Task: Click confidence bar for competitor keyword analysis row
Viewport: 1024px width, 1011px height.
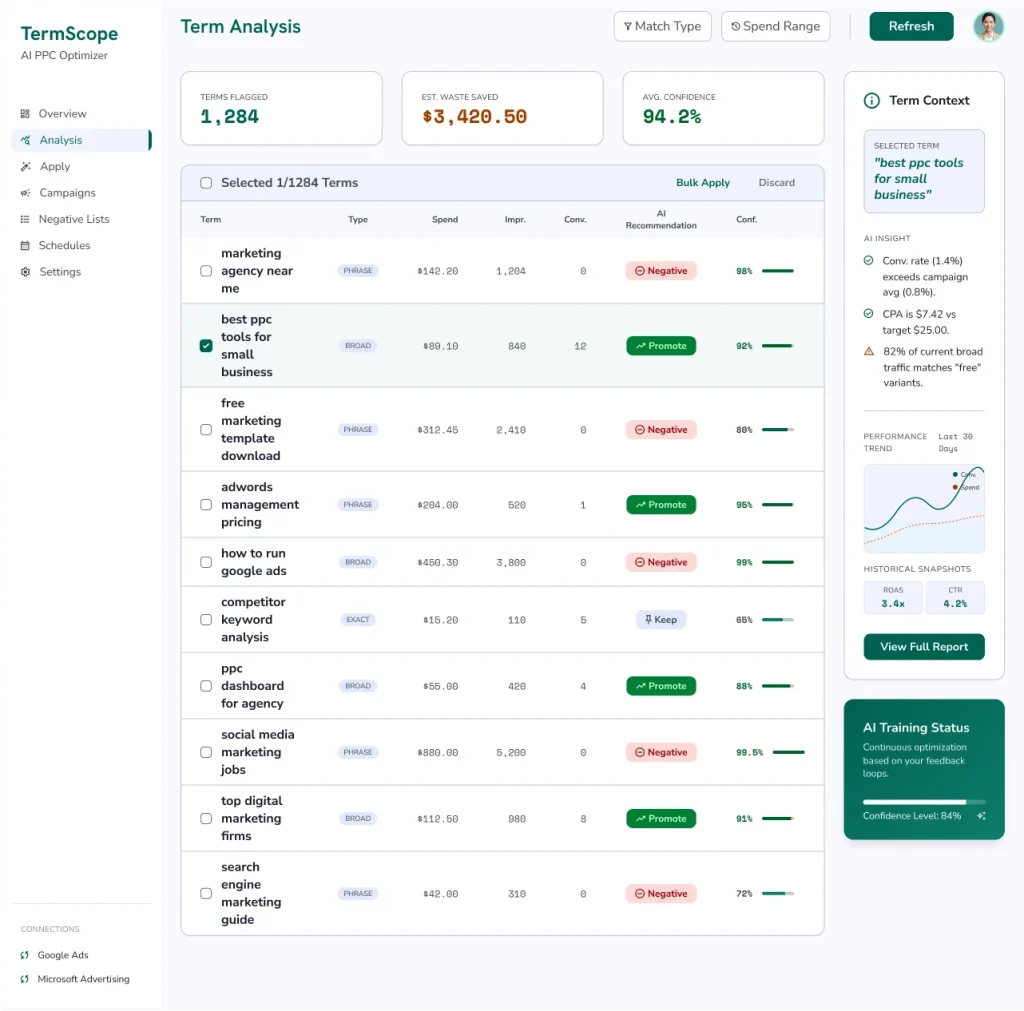Action: click(778, 620)
